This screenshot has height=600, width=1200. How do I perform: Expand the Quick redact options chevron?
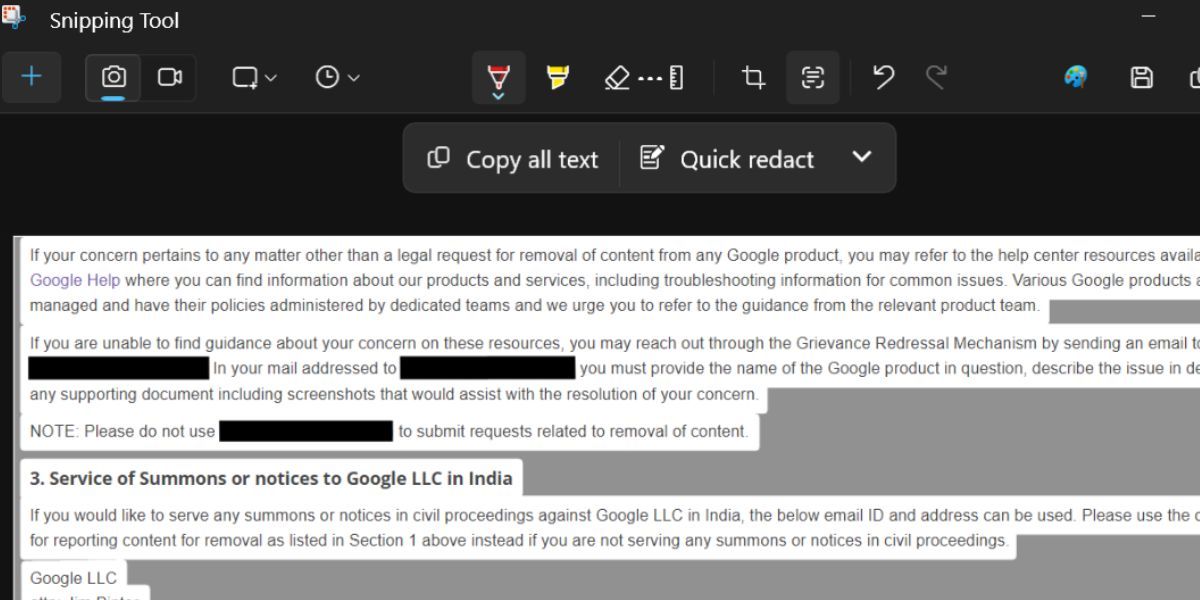pyautogui.click(x=861, y=158)
